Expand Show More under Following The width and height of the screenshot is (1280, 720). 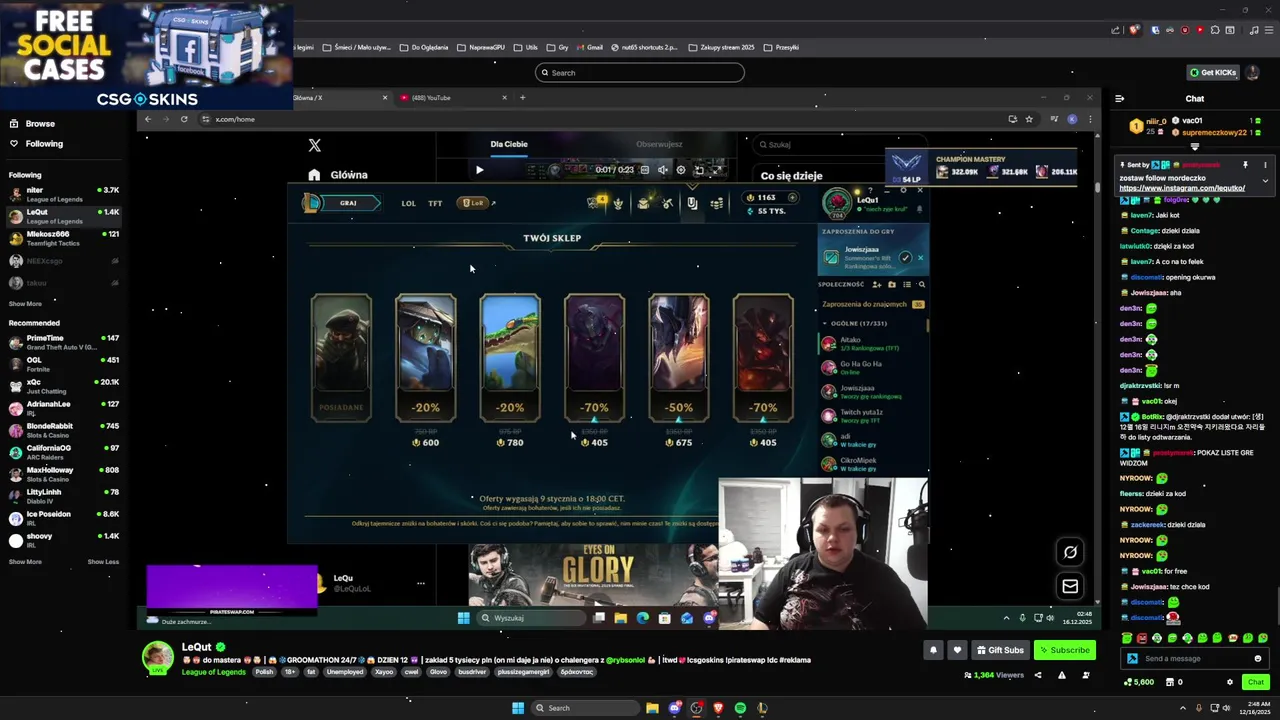[25, 304]
